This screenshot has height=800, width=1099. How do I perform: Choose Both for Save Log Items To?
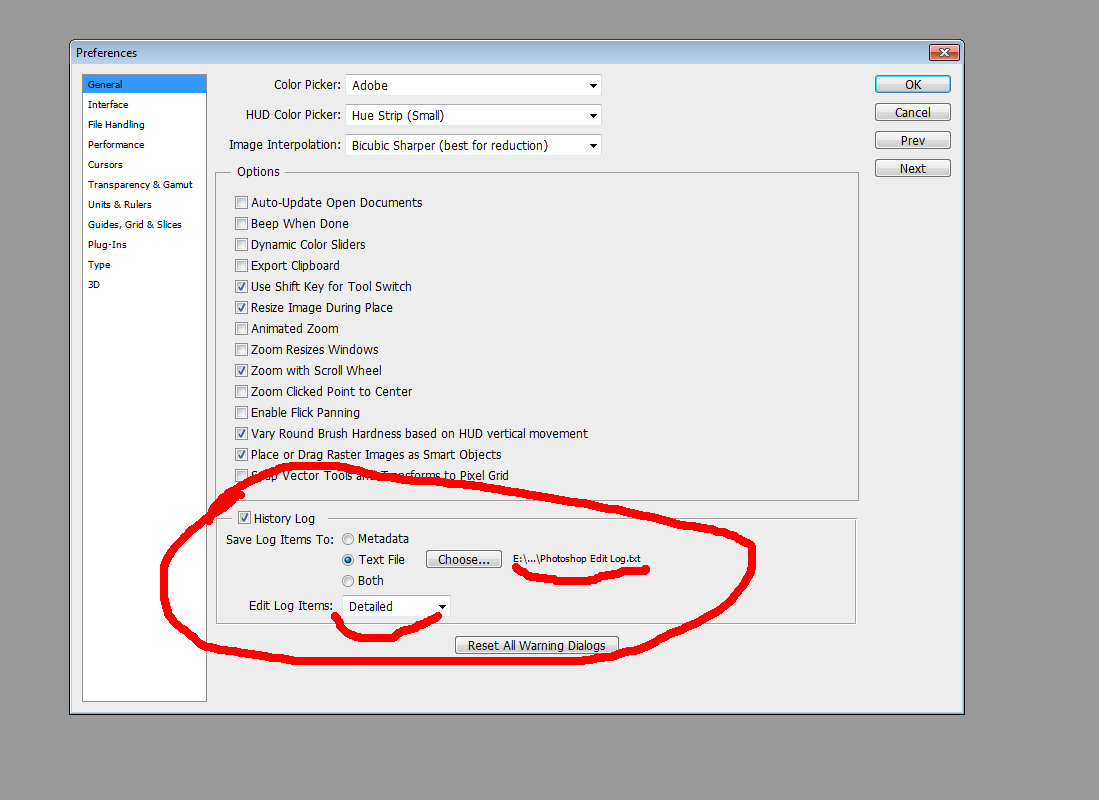347,580
